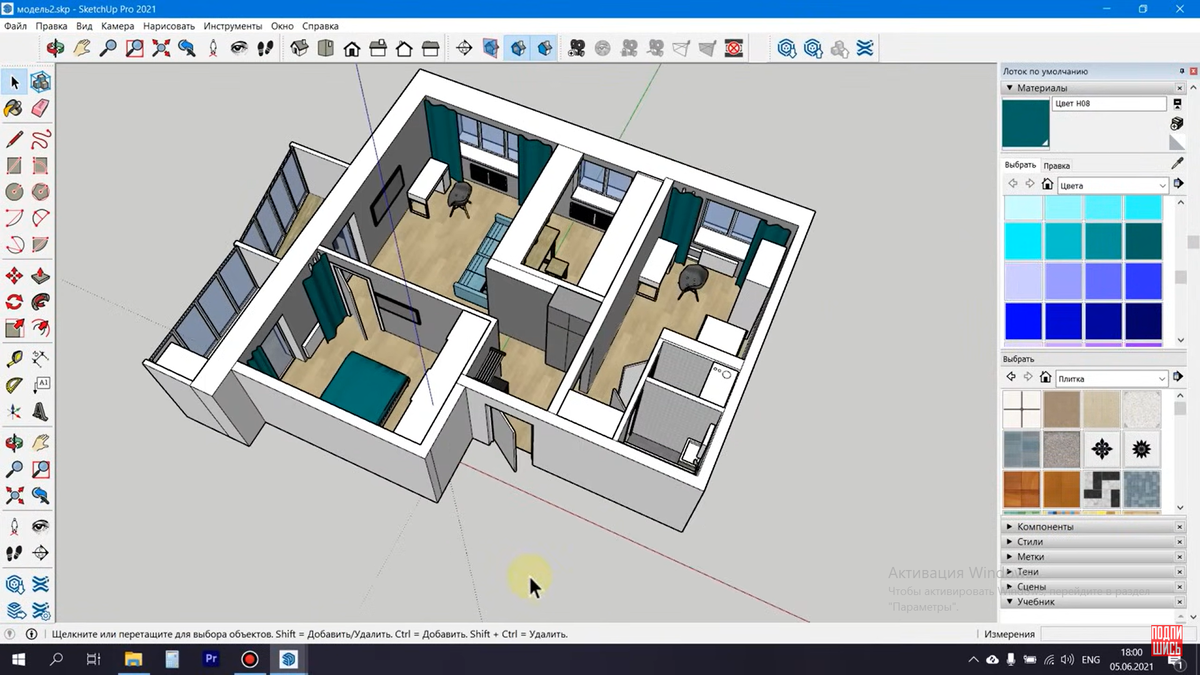
Task: Click the Pan hand tool in top toolbar
Action: tap(82, 47)
